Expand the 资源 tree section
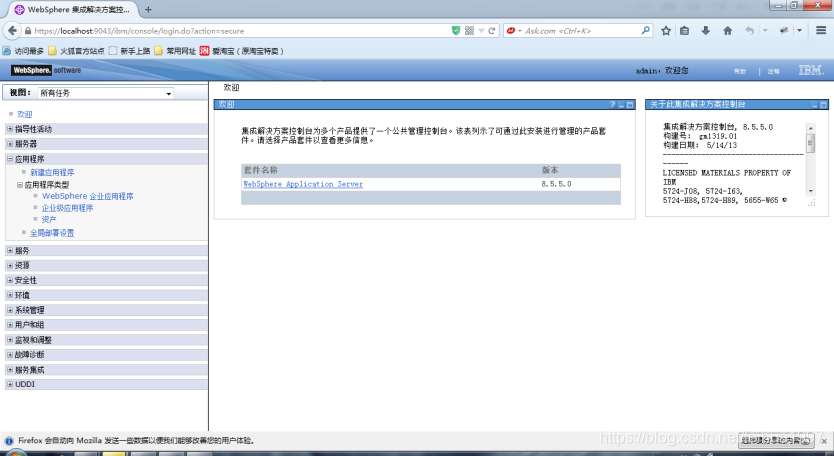 (x=10, y=265)
